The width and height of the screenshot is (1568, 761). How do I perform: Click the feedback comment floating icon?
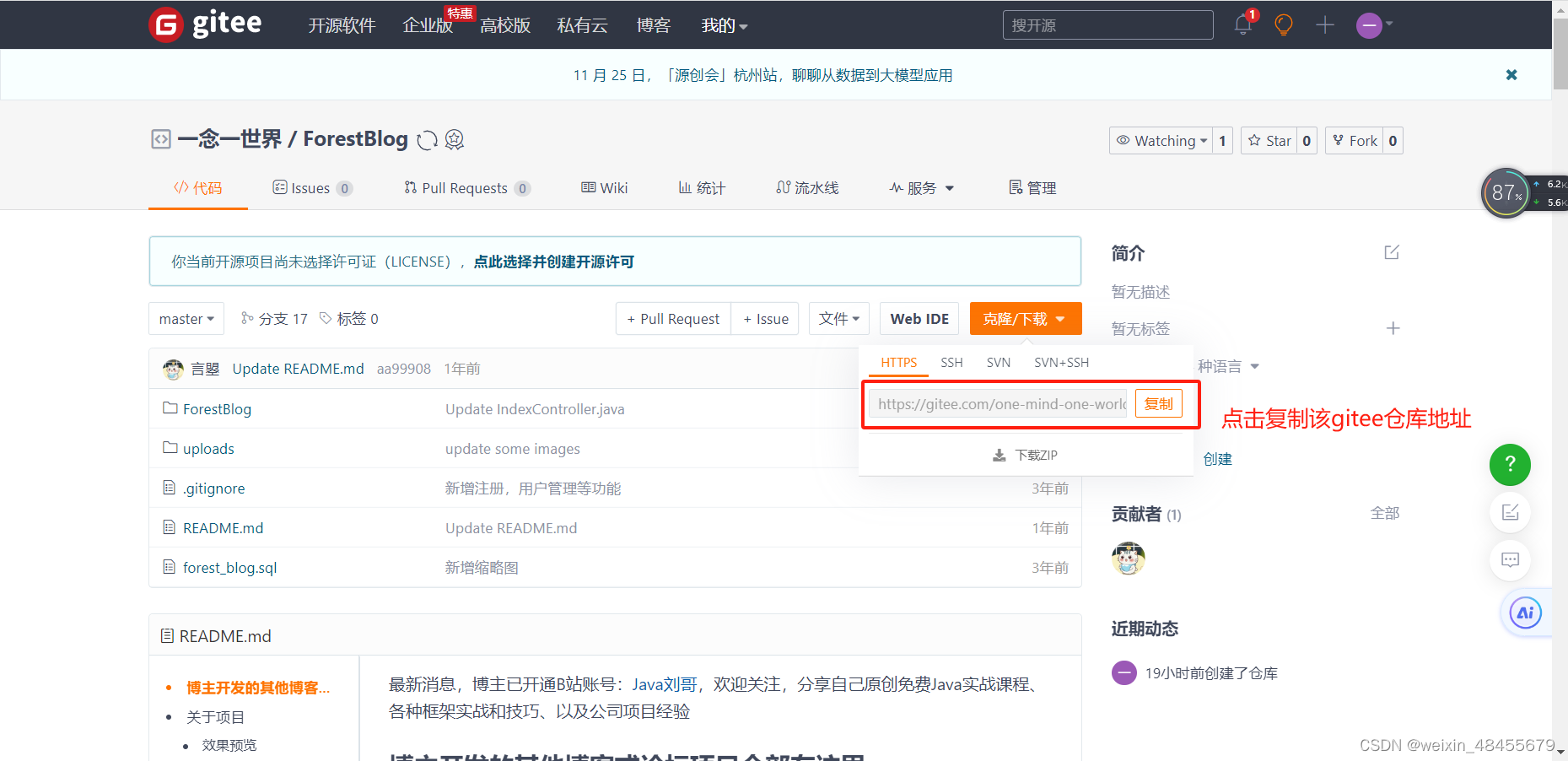(1510, 560)
